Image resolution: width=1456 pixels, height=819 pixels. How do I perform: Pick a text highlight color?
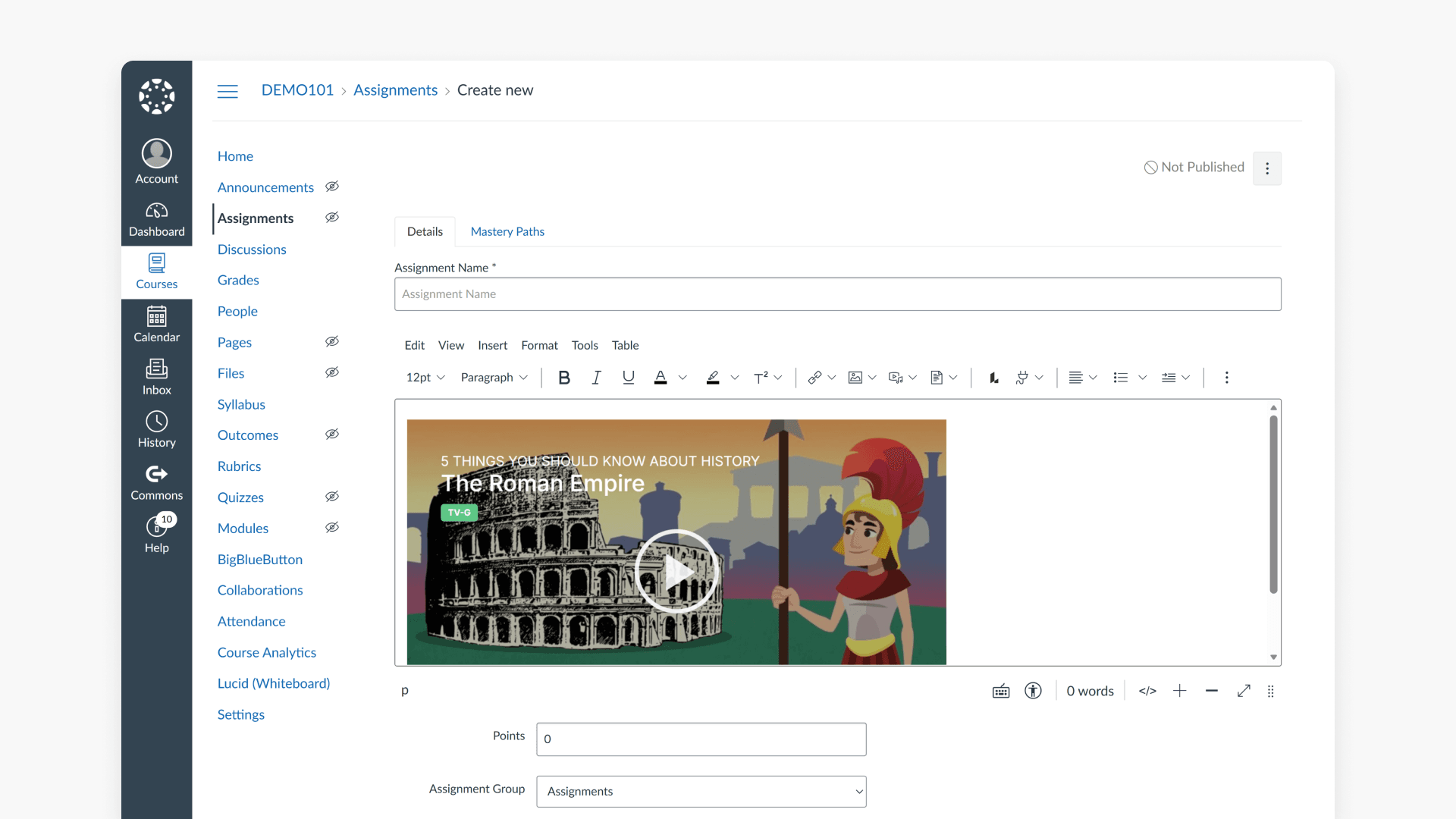point(713,377)
